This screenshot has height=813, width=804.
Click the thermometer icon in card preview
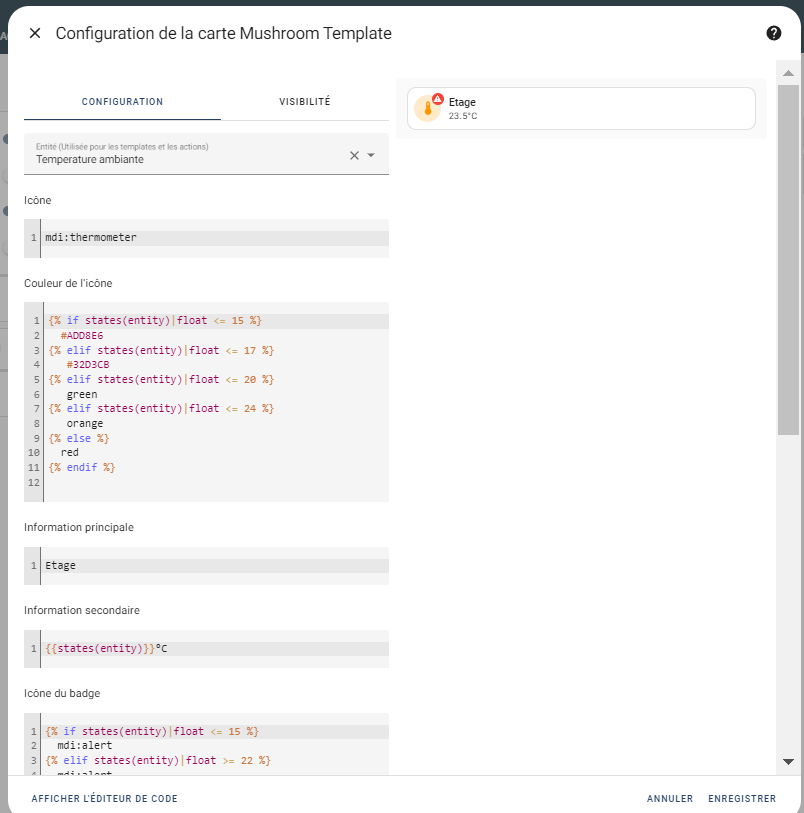428,109
